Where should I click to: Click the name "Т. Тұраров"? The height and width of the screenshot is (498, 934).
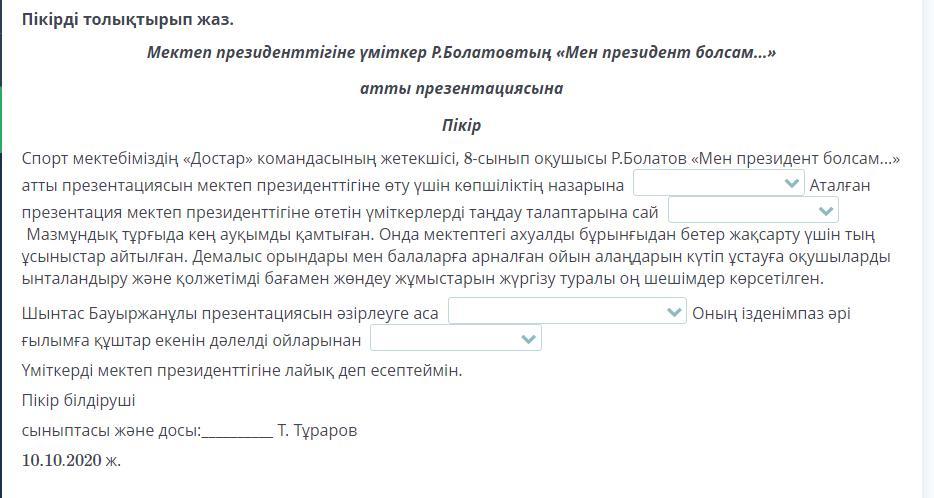(x=317, y=431)
